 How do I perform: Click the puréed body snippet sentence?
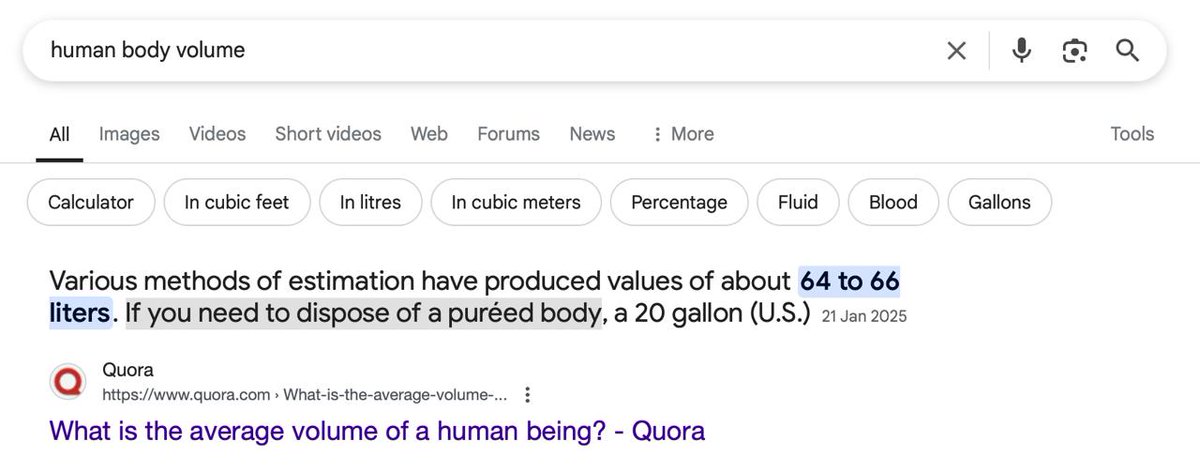pos(362,314)
